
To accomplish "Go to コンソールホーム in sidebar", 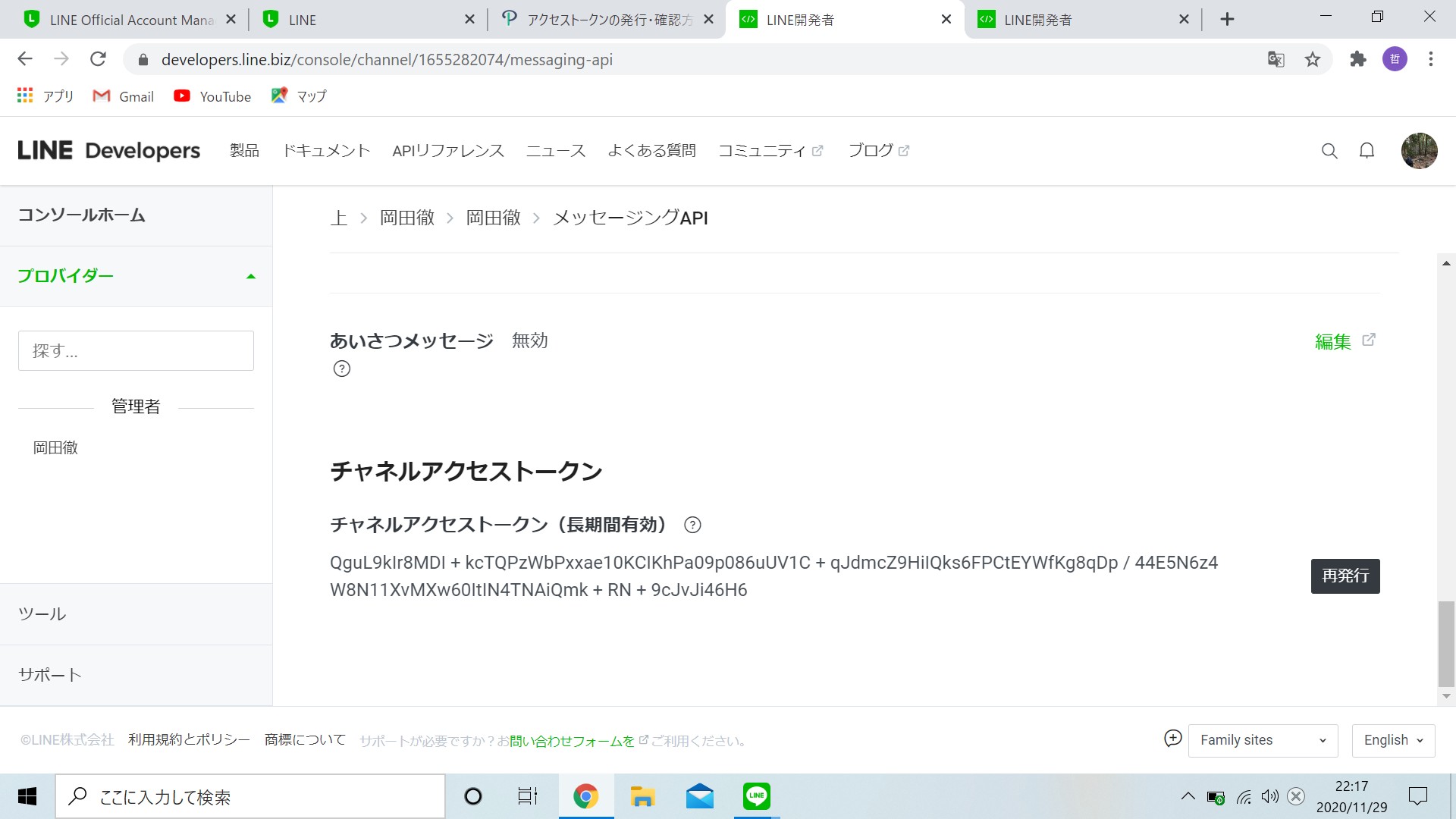I will [81, 215].
